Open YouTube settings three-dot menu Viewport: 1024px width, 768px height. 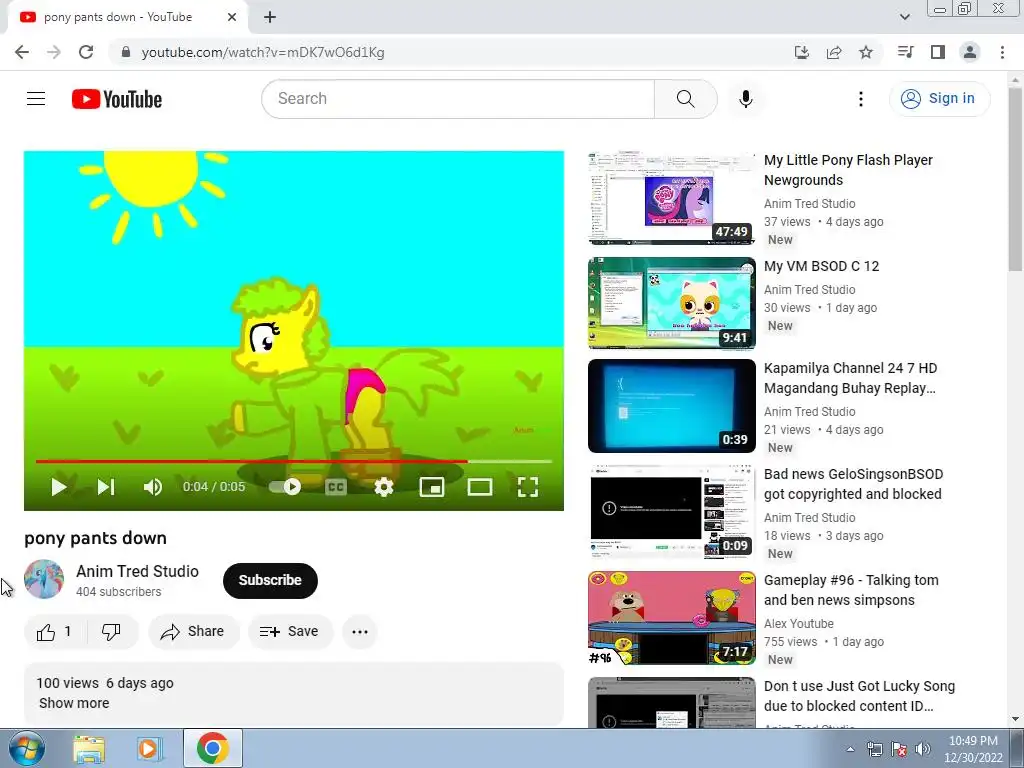tap(861, 99)
